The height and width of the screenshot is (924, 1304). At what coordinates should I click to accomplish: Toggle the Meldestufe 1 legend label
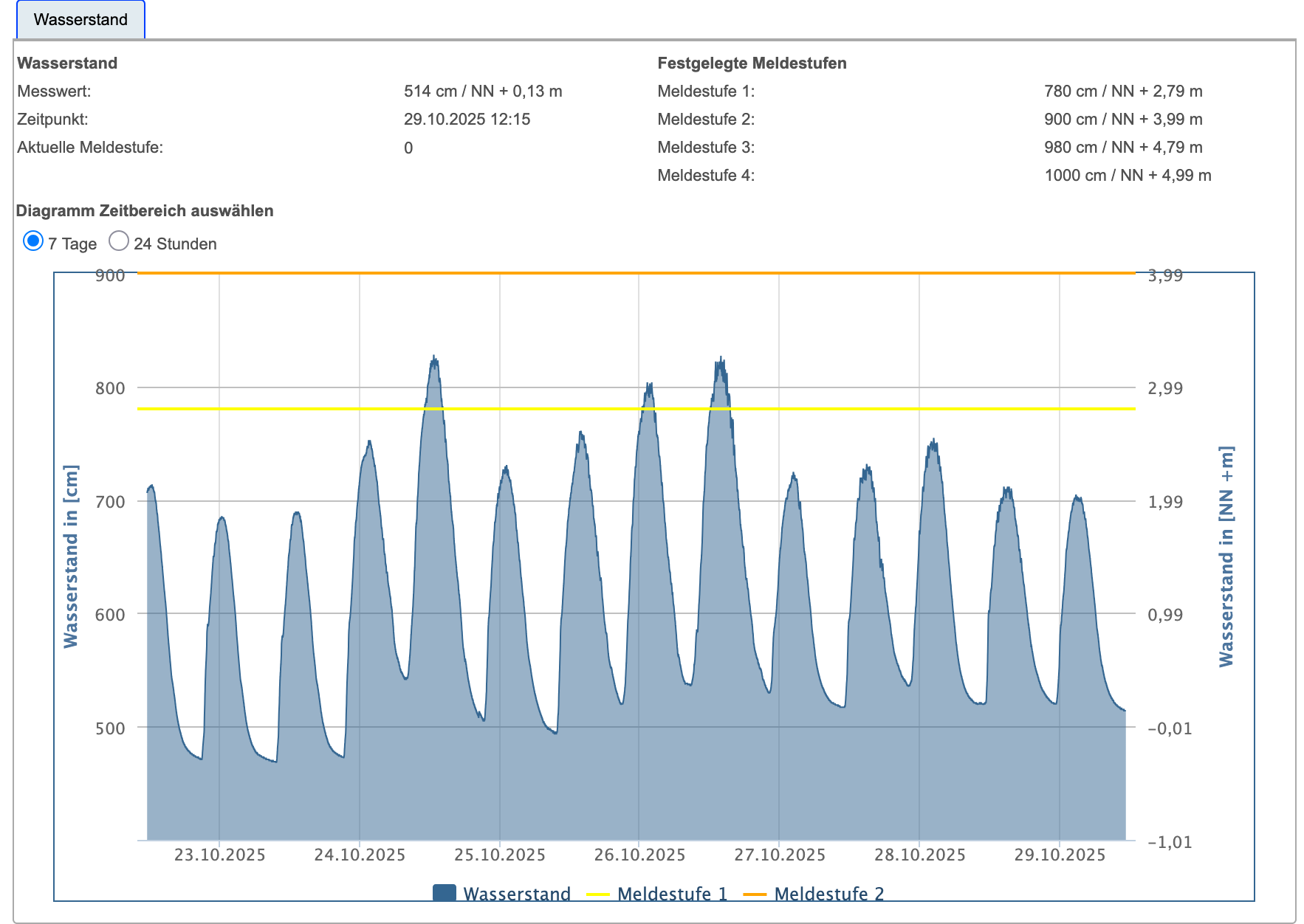click(x=672, y=894)
